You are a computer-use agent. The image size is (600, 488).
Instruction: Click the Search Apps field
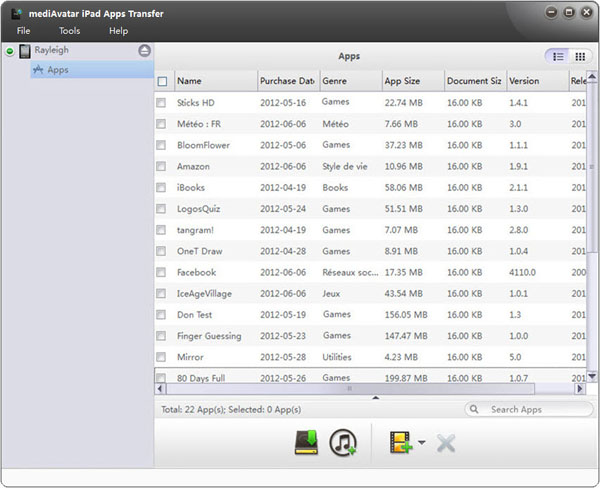[529, 410]
